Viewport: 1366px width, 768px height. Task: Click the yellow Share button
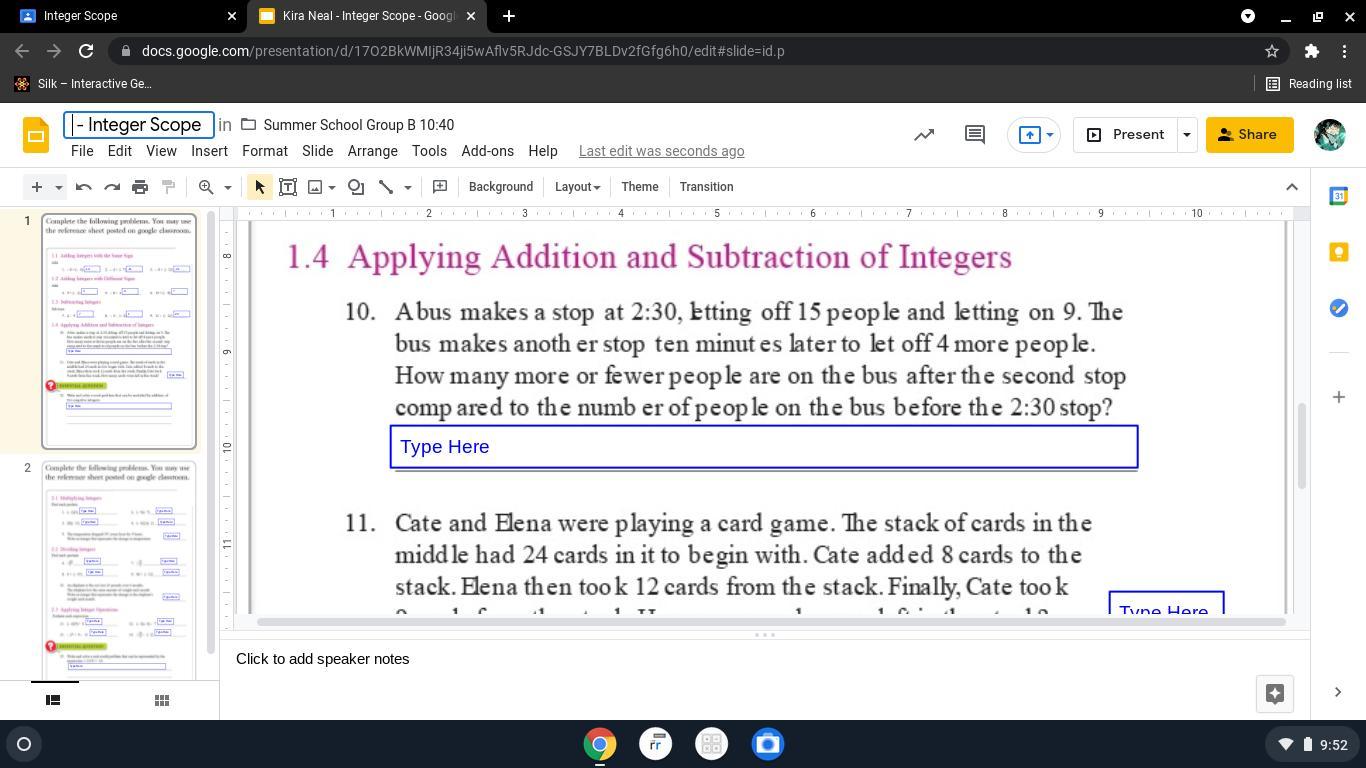coord(1248,135)
